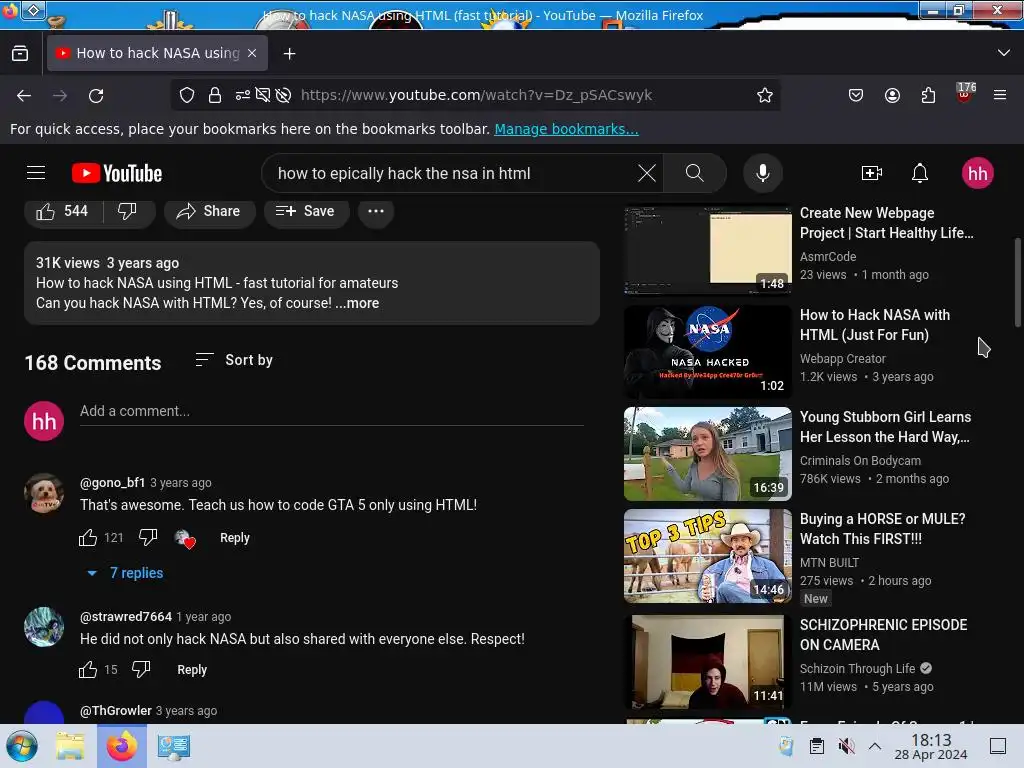The height and width of the screenshot is (768, 1024).
Task: Clear the YouTube search box text
Action: tap(647, 173)
